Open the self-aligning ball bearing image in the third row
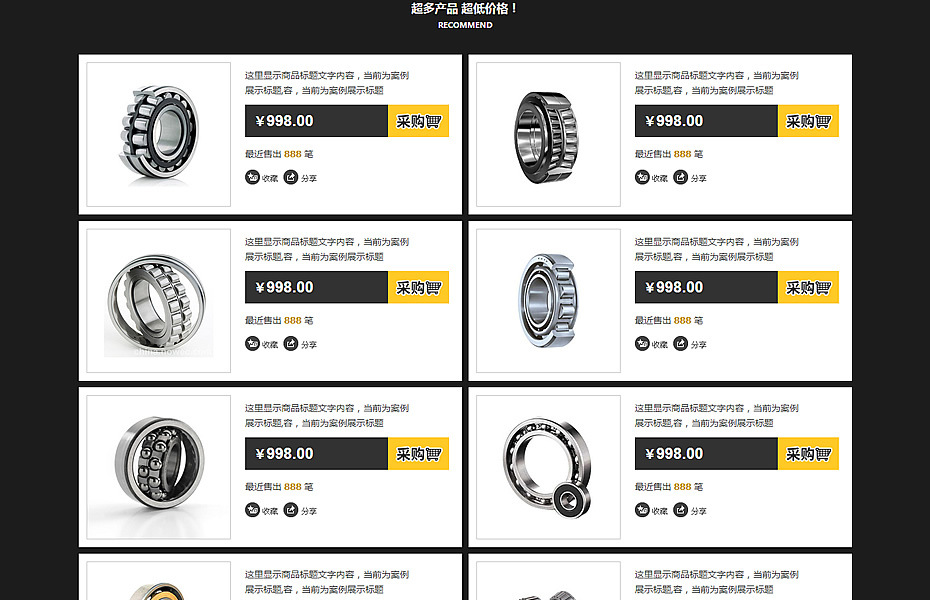This screenshot has height=600, width=930. [158, 467]
